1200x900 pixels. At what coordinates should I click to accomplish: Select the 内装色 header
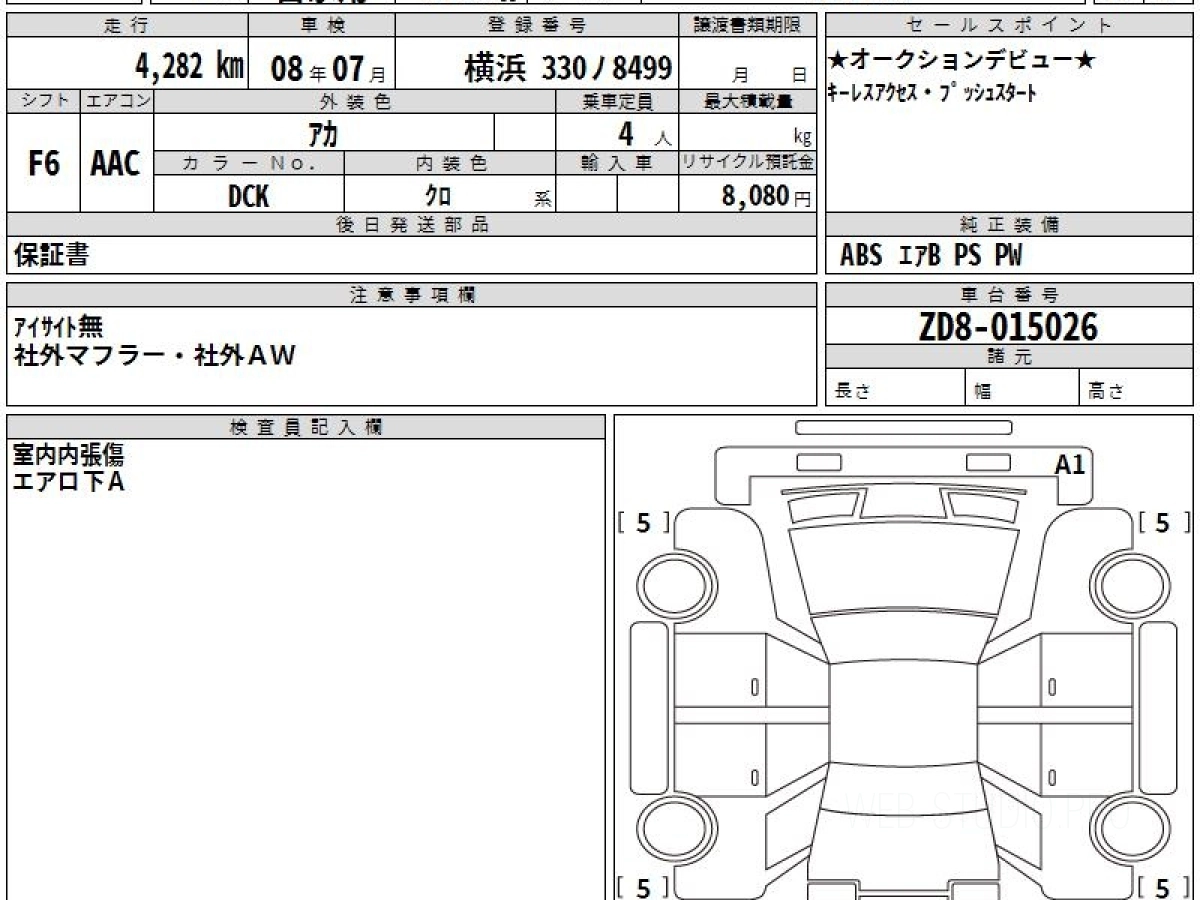[450, 163]
